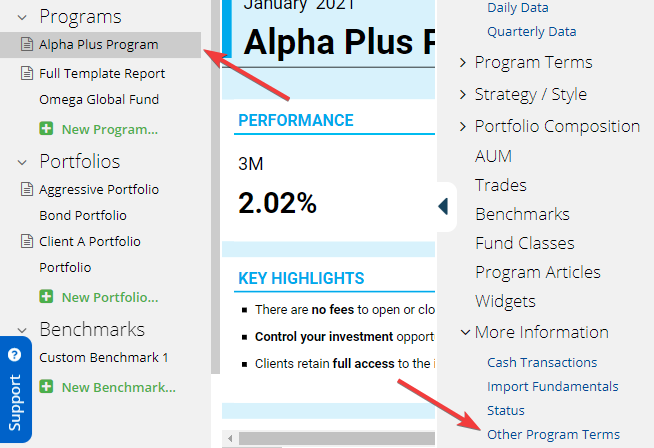654x448 pixels.
Task: Open the Cash Transactions link
Action: pyautogui.click(x=542, y=362)
